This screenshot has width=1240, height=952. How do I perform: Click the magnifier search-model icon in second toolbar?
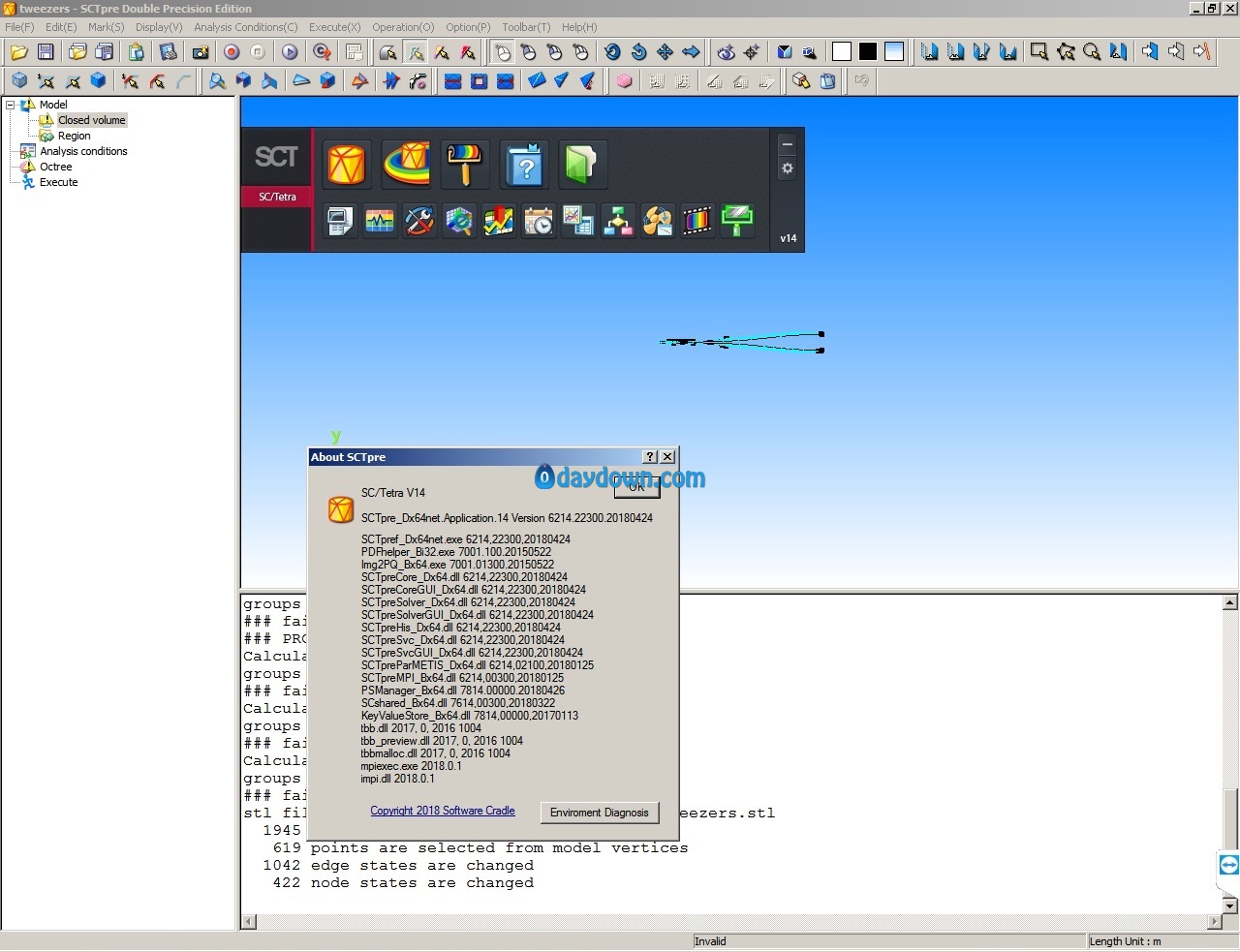[217, 81]
